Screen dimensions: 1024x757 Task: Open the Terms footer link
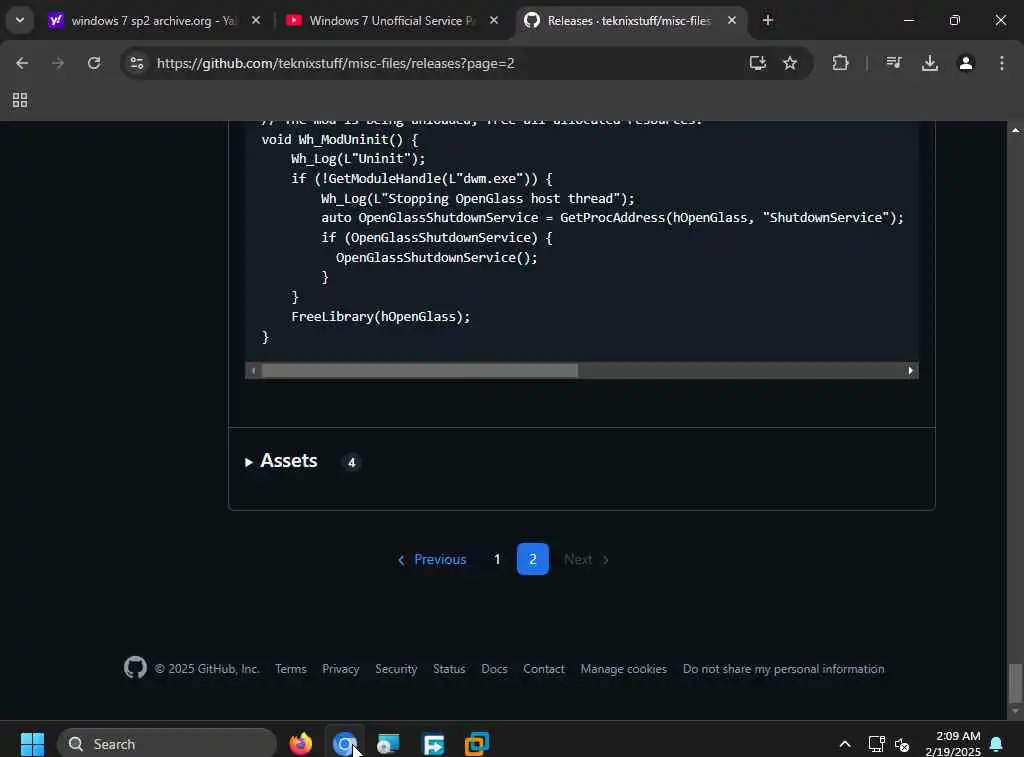[x=291, y=669]
